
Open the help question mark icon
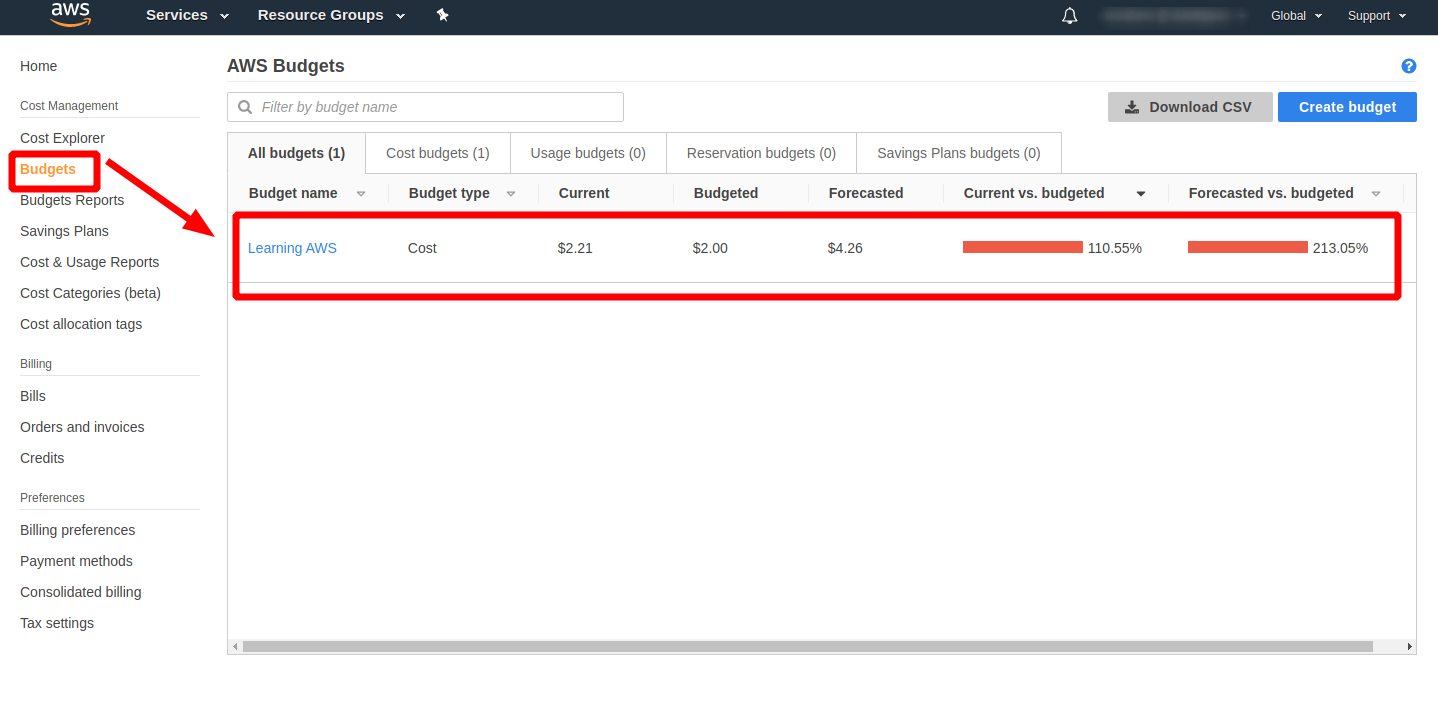pyautogui.click(x=1409, y=66)
